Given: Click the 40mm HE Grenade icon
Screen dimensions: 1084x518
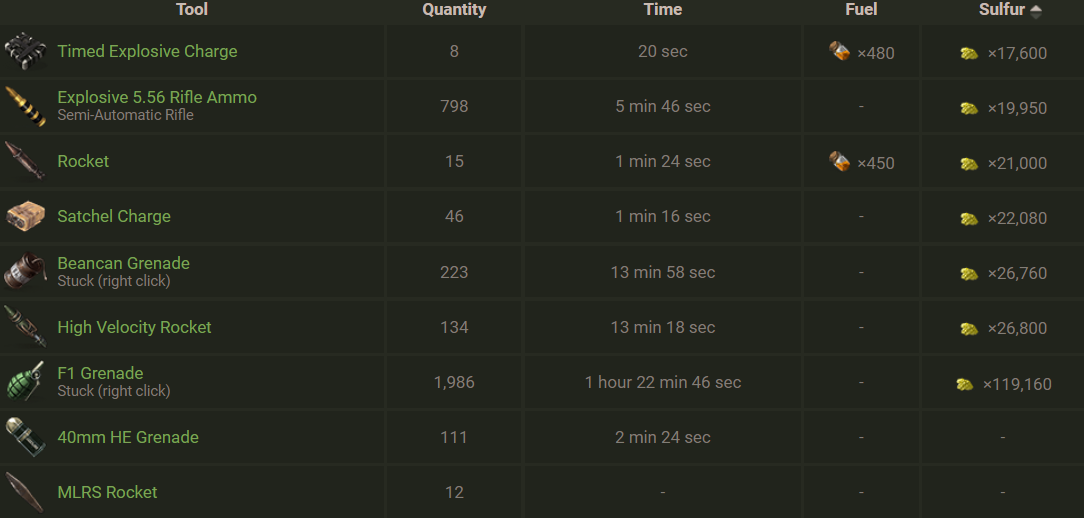Looking at the screenshot, I should (24, 437).
